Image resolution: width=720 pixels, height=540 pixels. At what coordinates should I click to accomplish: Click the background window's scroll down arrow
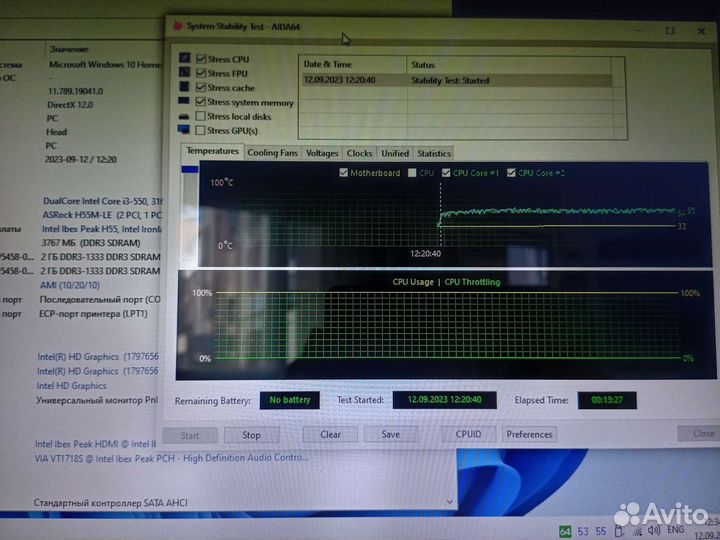450,502
